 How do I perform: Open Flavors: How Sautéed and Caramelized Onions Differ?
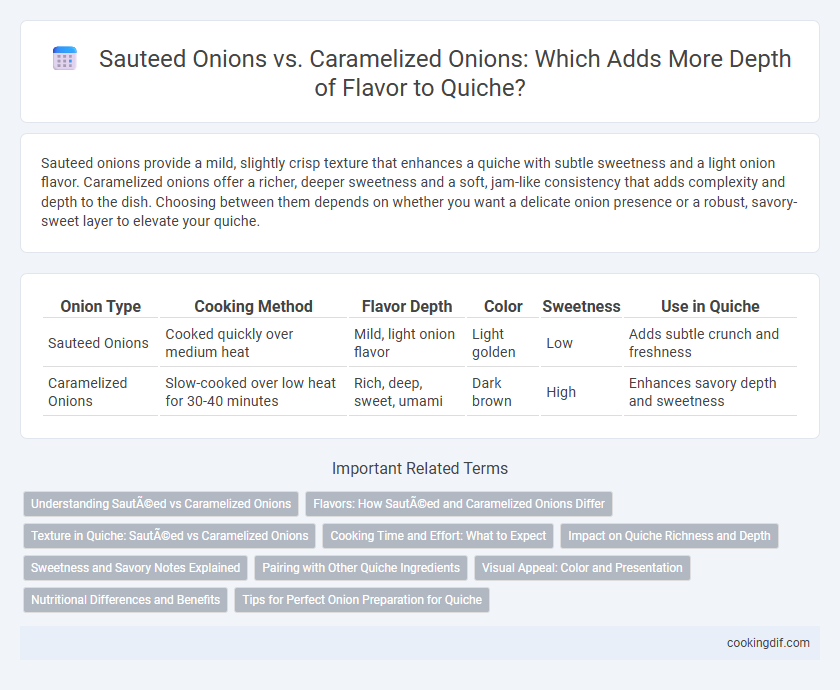pyautogui.click(x=459, y=504)
